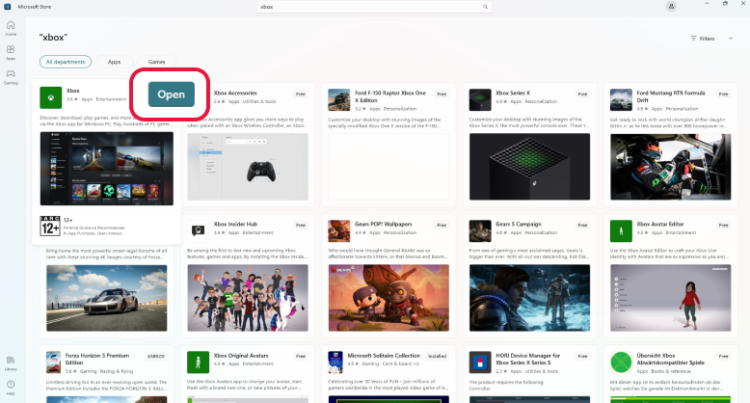Expand the Filters dropdown chevron

[x=730, y=38]
